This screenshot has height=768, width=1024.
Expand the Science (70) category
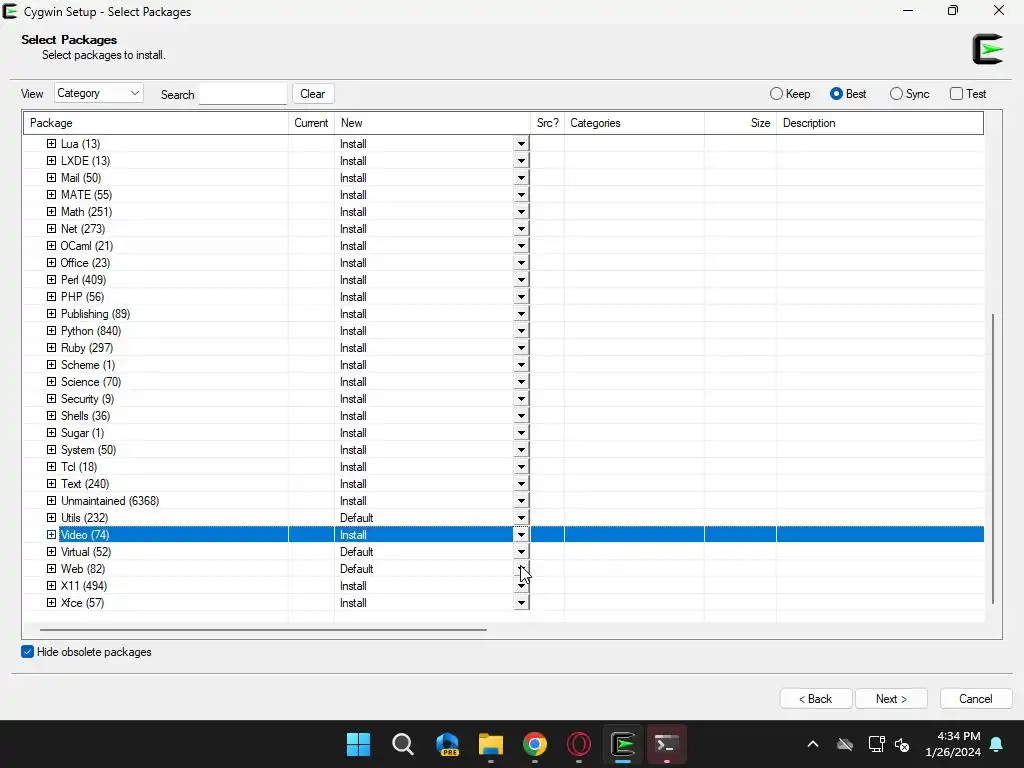[52, 381]
